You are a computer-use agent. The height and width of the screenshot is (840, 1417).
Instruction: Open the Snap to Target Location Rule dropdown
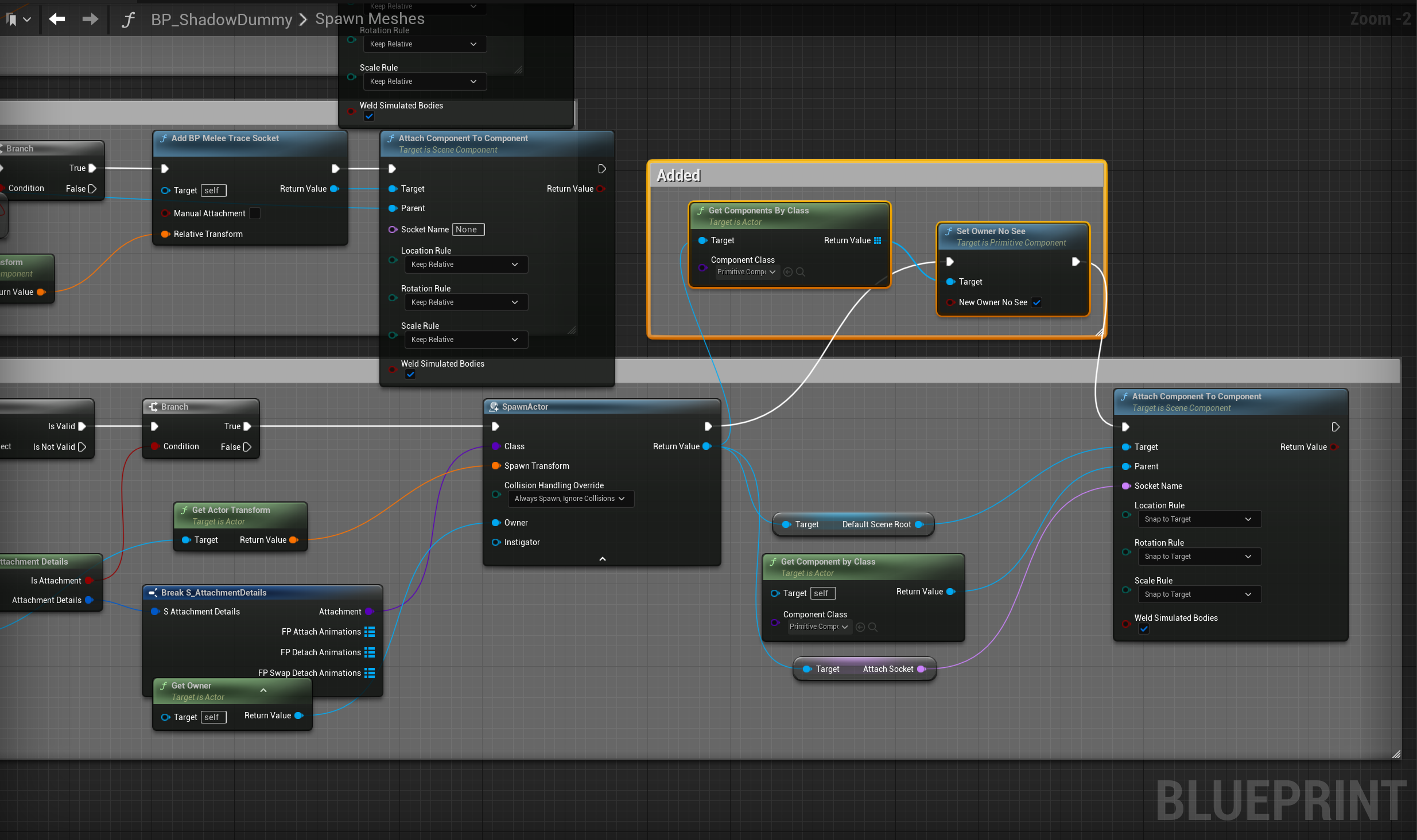pyautogui.click(x=1198, y=519)
